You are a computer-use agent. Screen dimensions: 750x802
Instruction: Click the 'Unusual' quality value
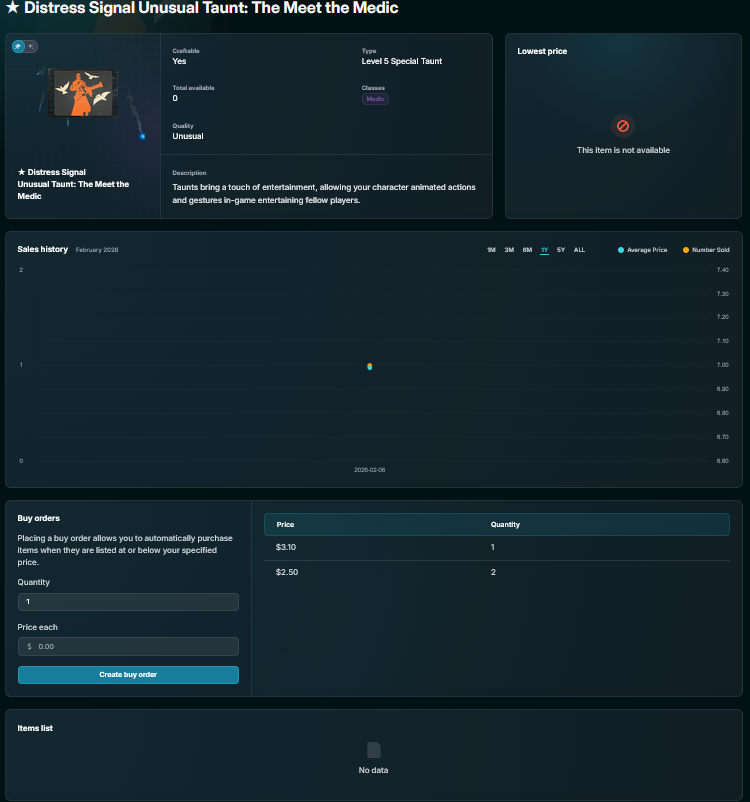[x=188, y=136]
